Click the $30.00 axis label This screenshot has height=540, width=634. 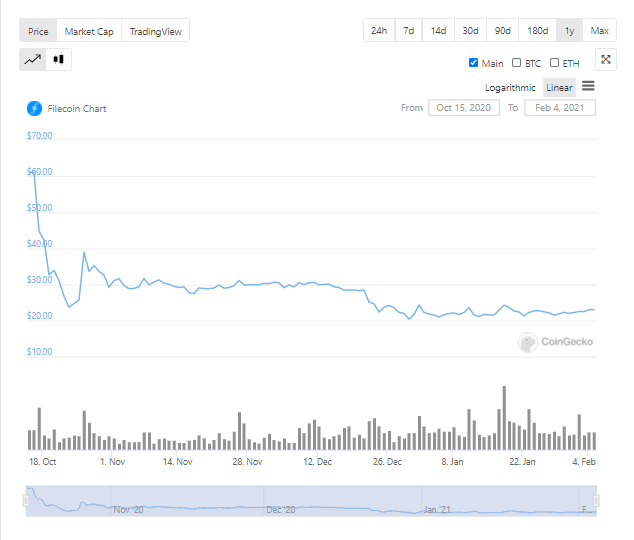[x=39, y=280]
